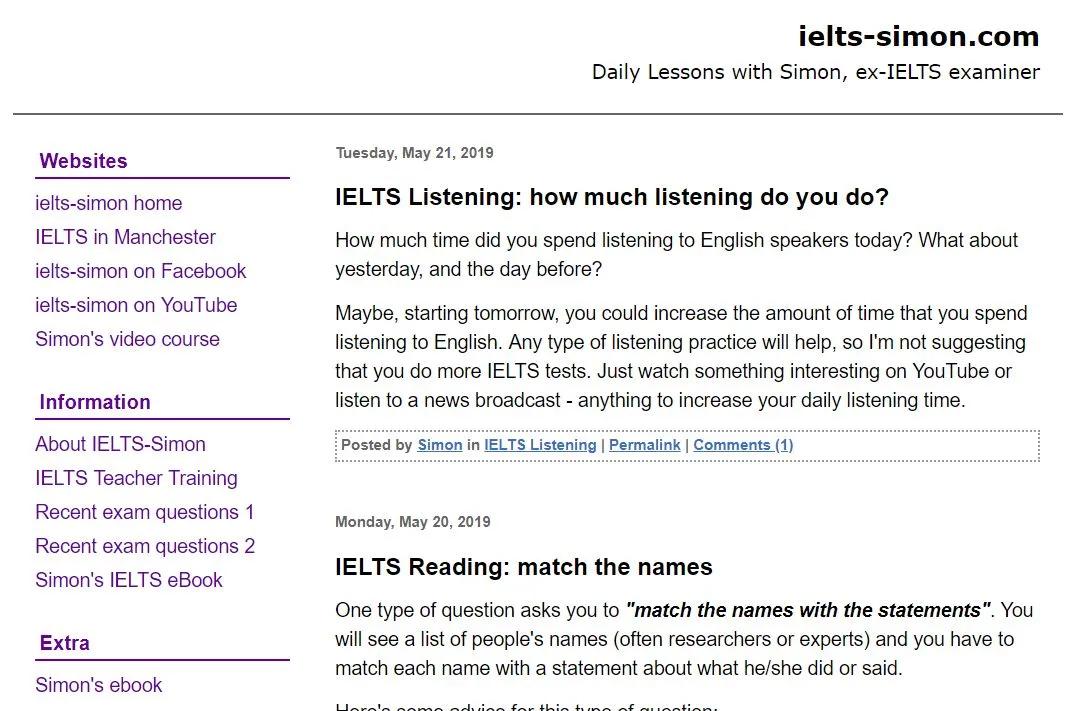Select IELTS Teacher Training link
This screenshot has height=711, width=1070.
tap(136, 478)
